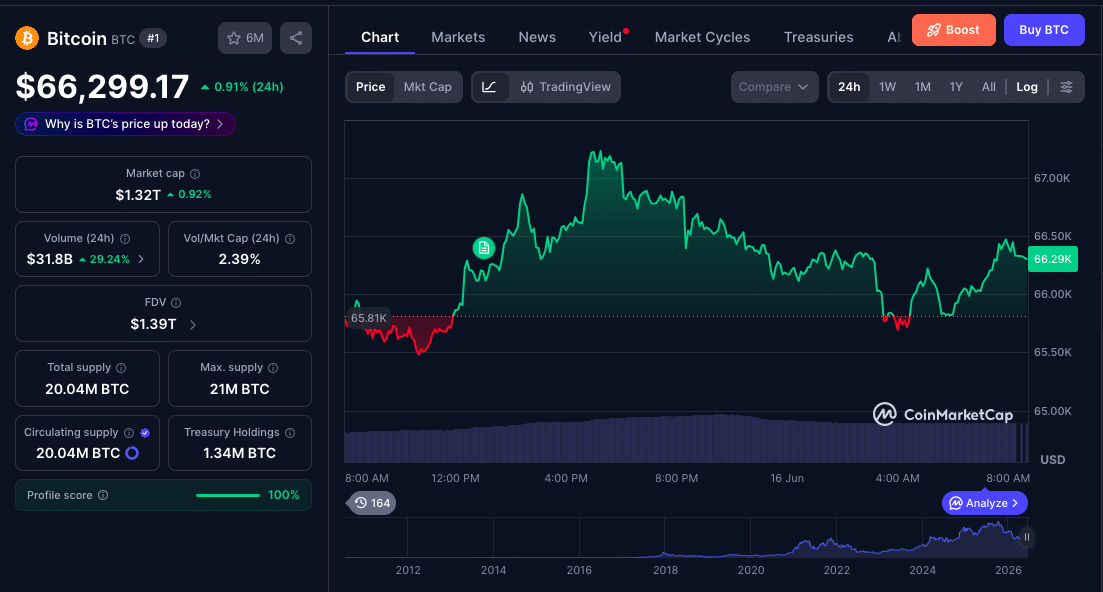Click the 1.34M BTC treasury value

pos(239,453)
